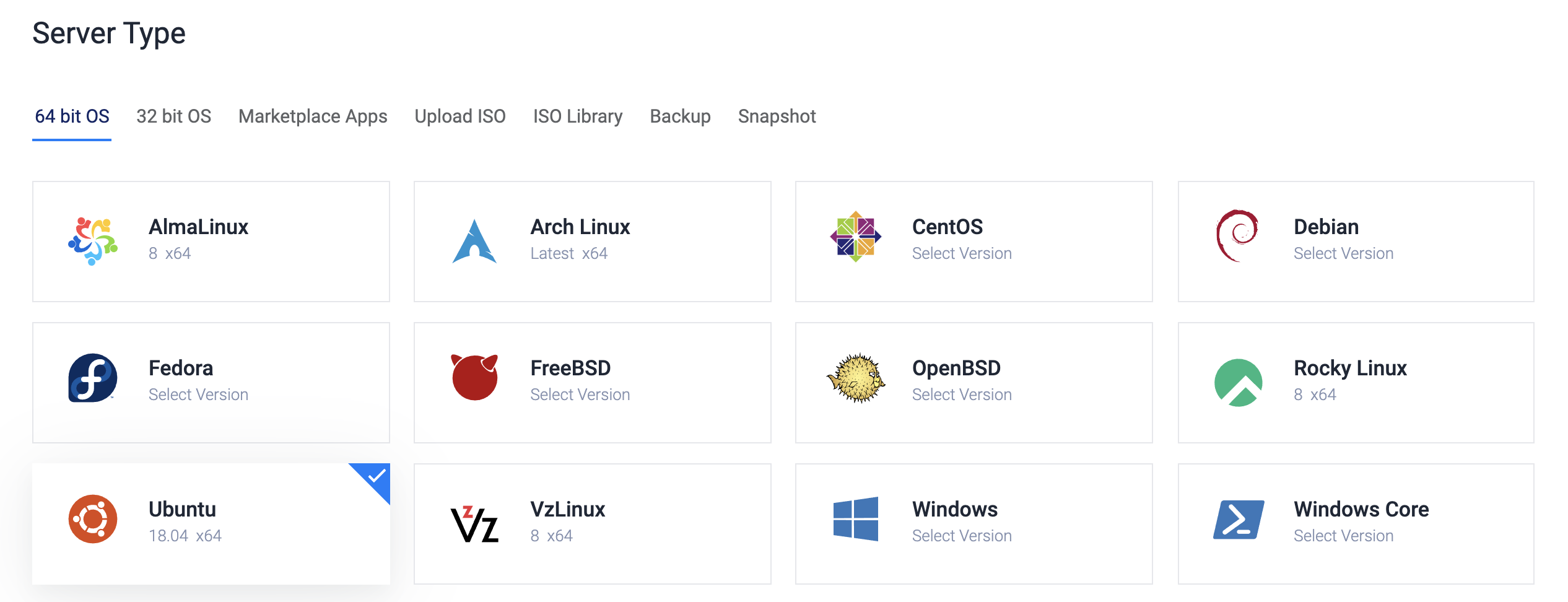Click the Windows Core PowerShell icon
Viewport: 1568px width, 602px height.
(1238, 519)
